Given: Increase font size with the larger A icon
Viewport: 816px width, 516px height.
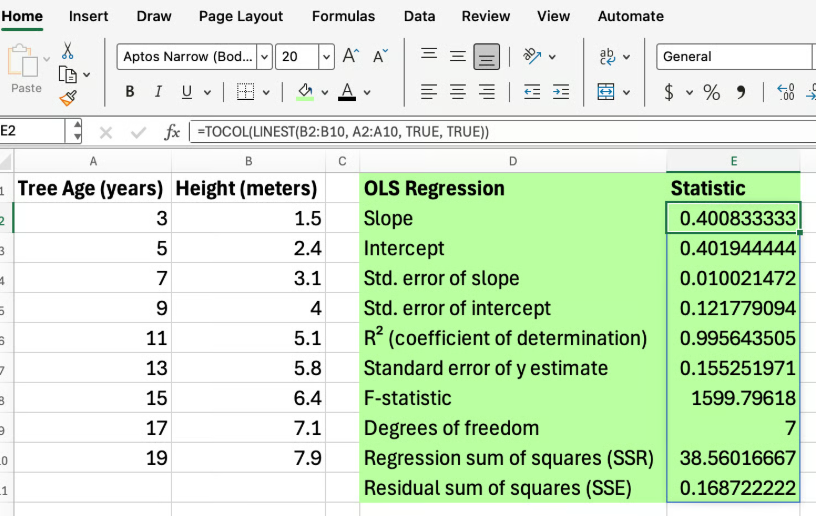Looking at the screenshot, I should click(351, 57).
